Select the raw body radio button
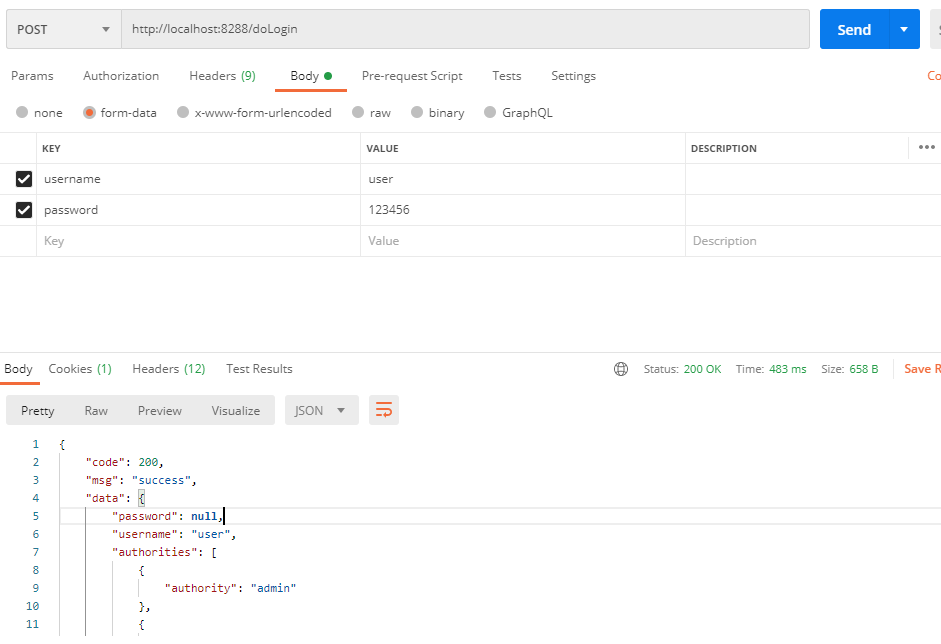The image size is (941, 644). pyautogui.click(x=358, y=112)
